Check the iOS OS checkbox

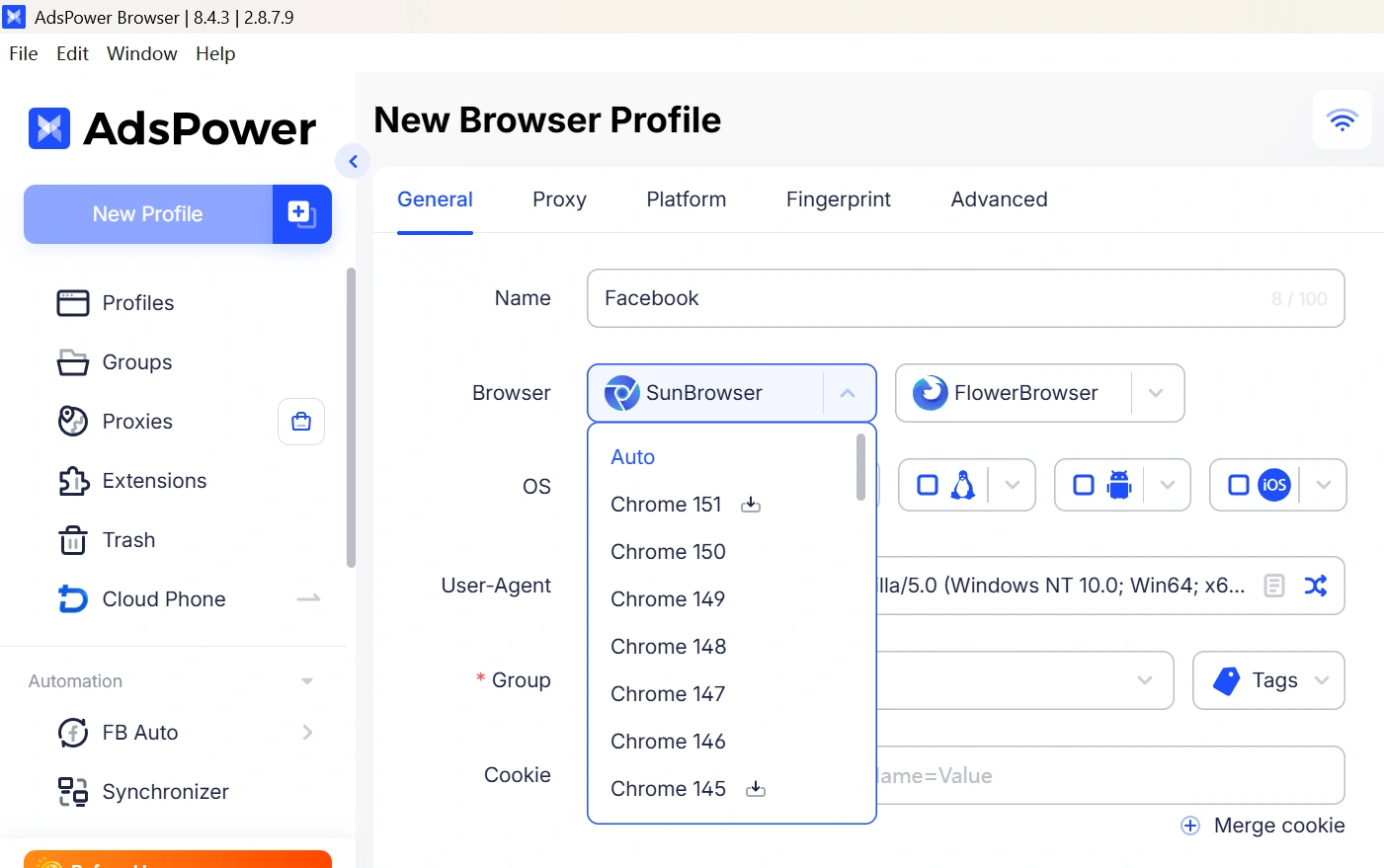pos(1239,485)
